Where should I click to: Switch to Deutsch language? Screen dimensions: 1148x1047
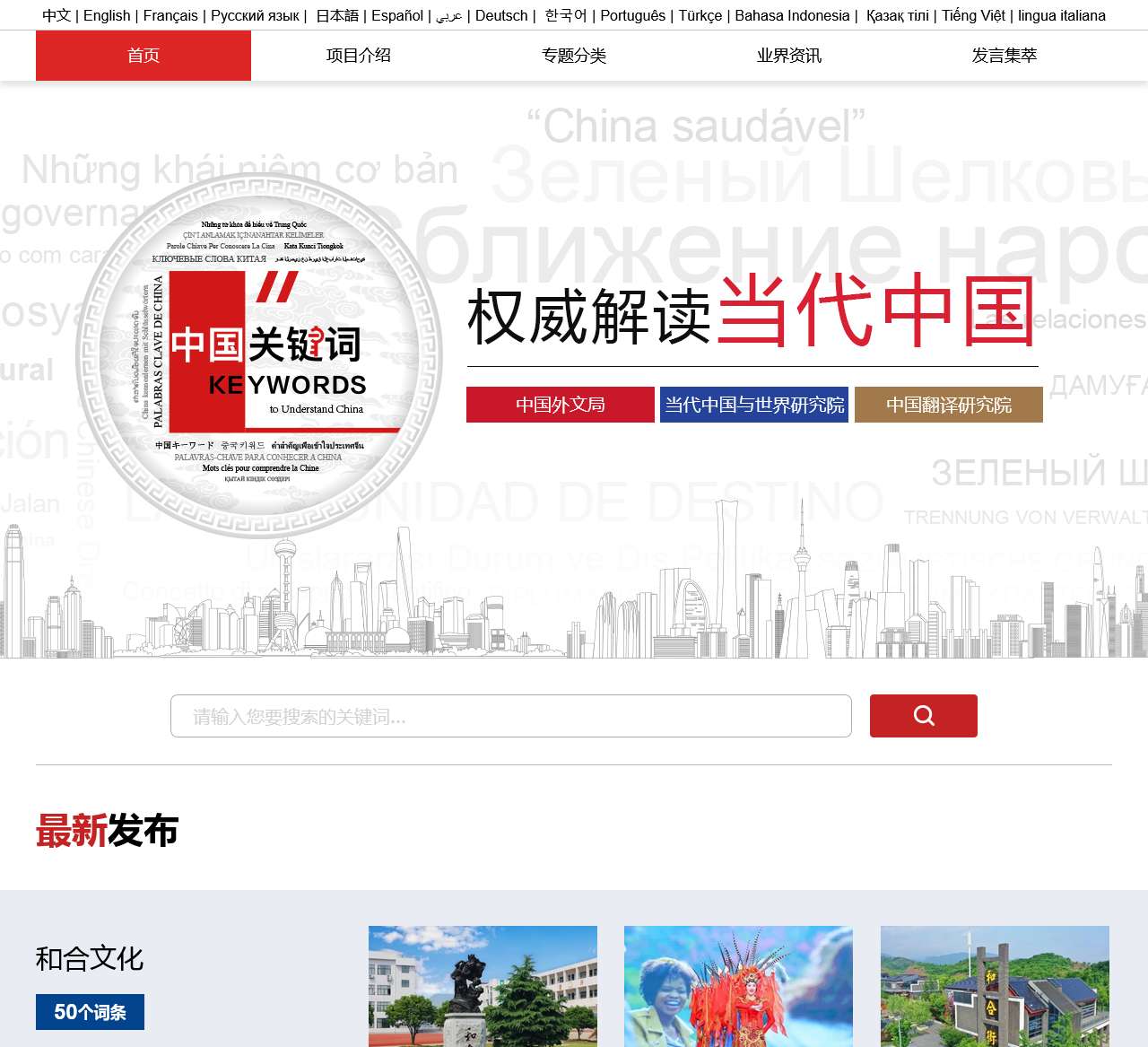501,15
